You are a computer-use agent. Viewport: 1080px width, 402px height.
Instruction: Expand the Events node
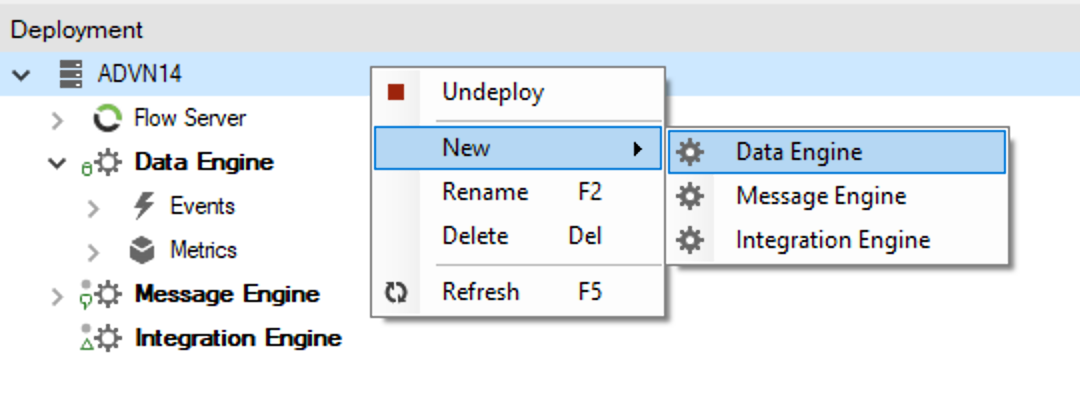click(x=93, y=207)
